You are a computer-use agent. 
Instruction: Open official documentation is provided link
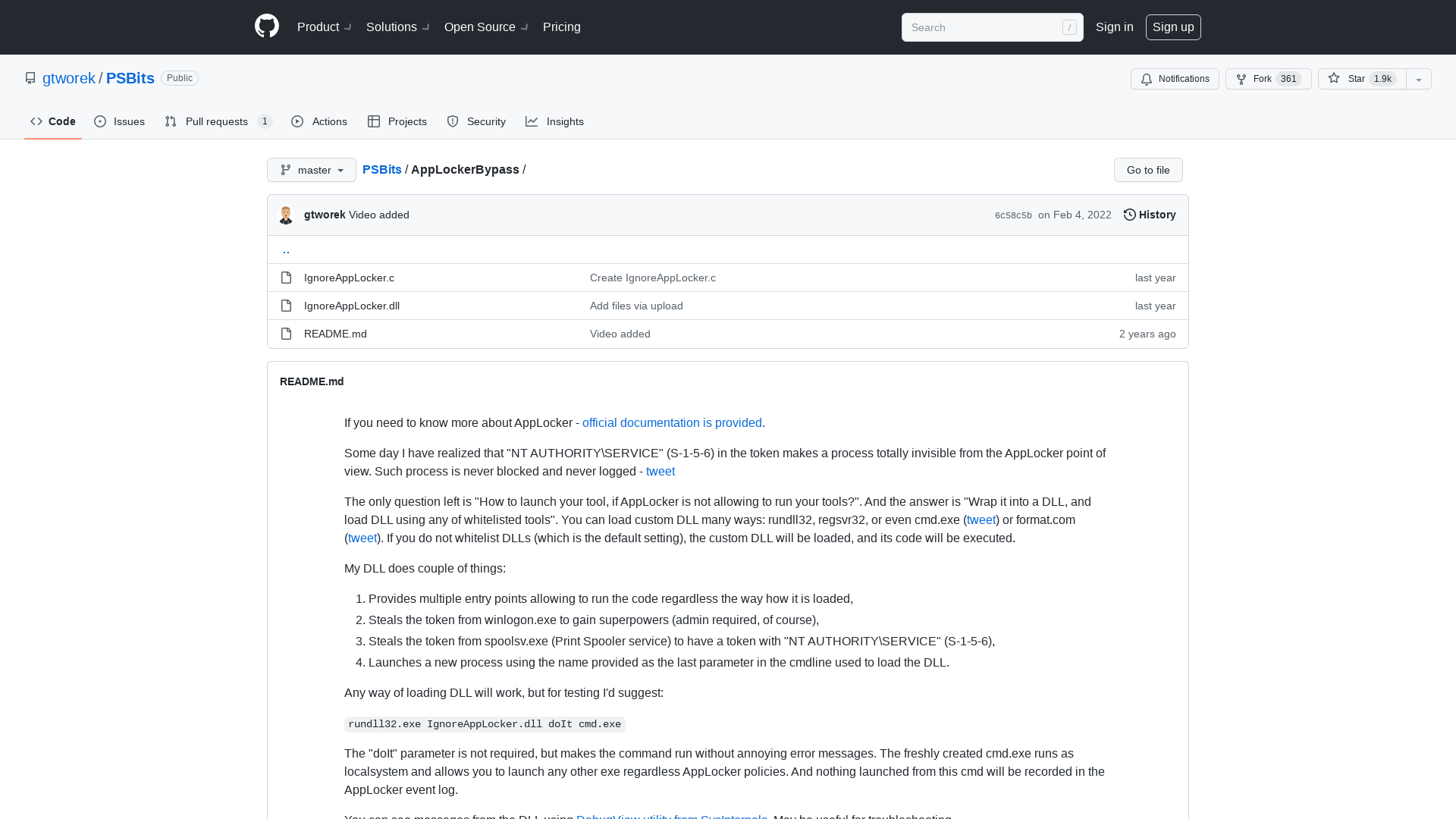[x=672, y=422]
